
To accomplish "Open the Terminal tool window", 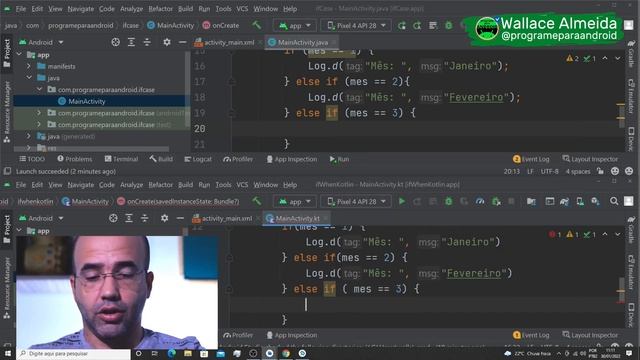I will pos(121,159).
